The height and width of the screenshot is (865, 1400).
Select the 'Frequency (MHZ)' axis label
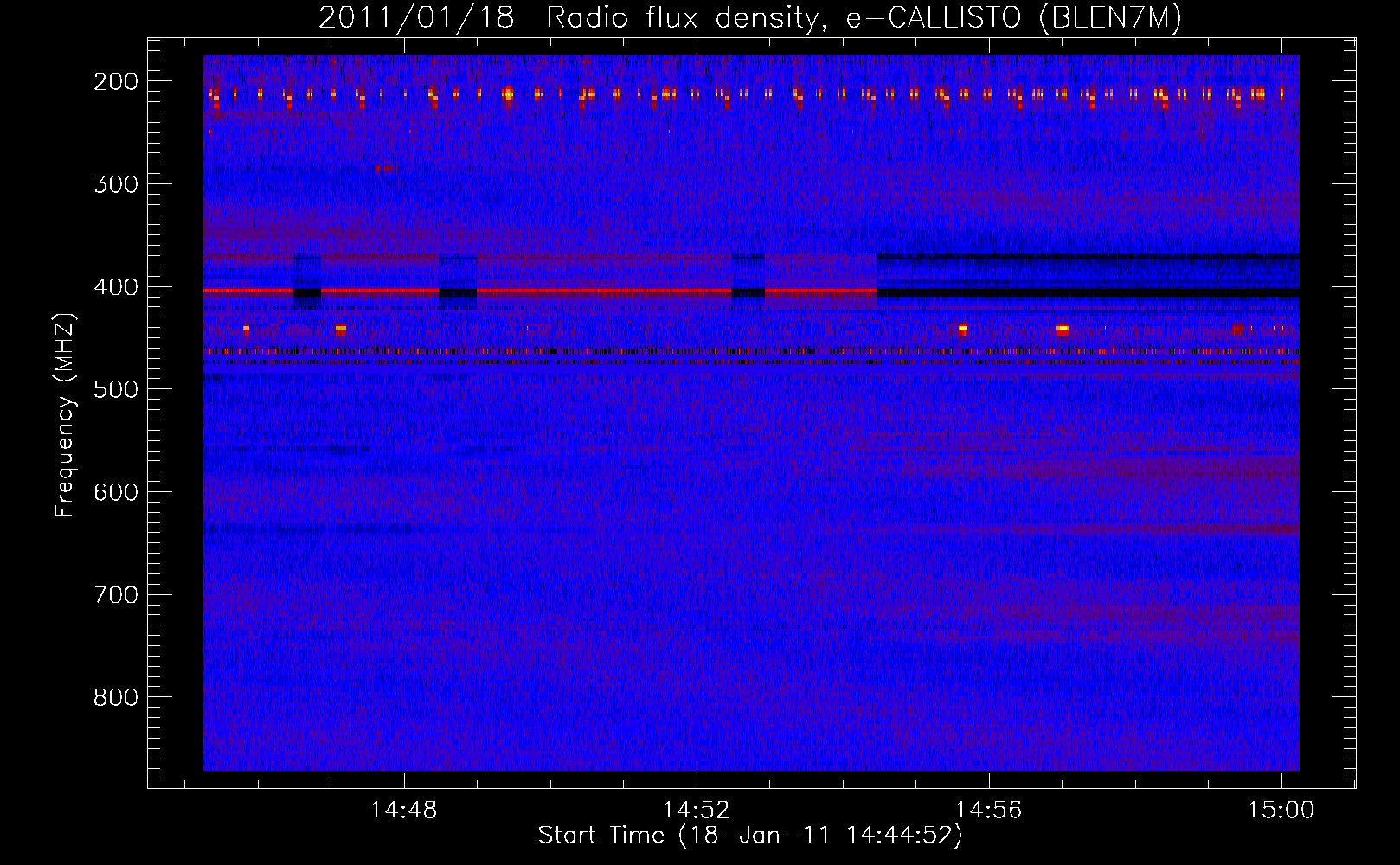pyautogui.click(x=66, y=414)
